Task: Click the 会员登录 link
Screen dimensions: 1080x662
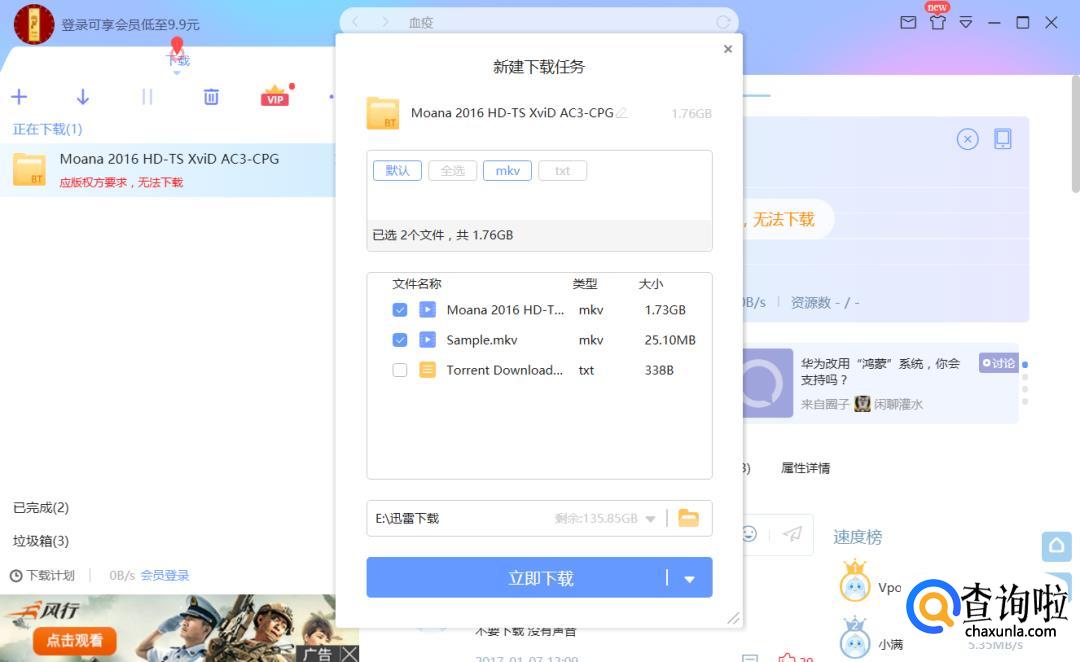Action: [165, 576]
